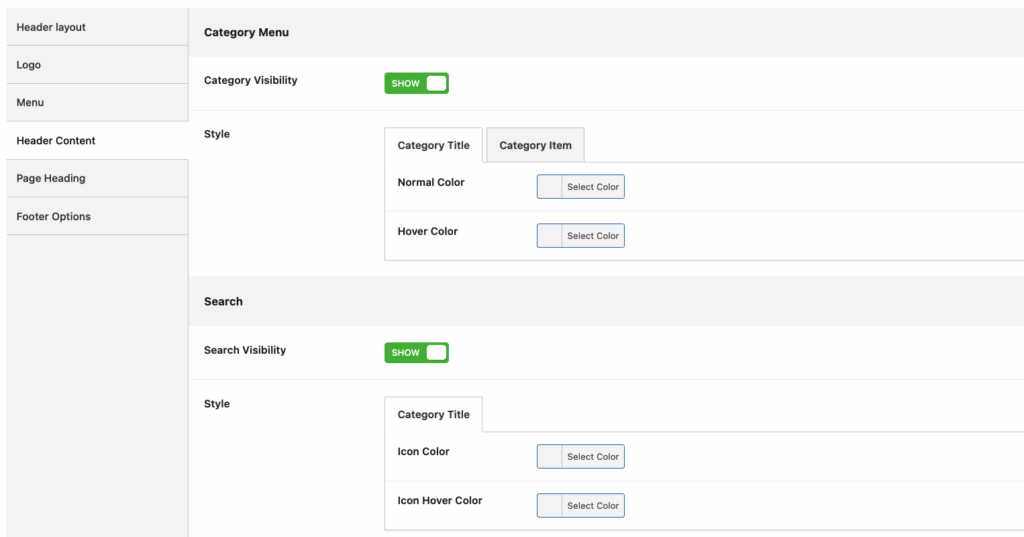
Task: Click Select Color button for Hover Color
Action: click(x=593, y=236)
